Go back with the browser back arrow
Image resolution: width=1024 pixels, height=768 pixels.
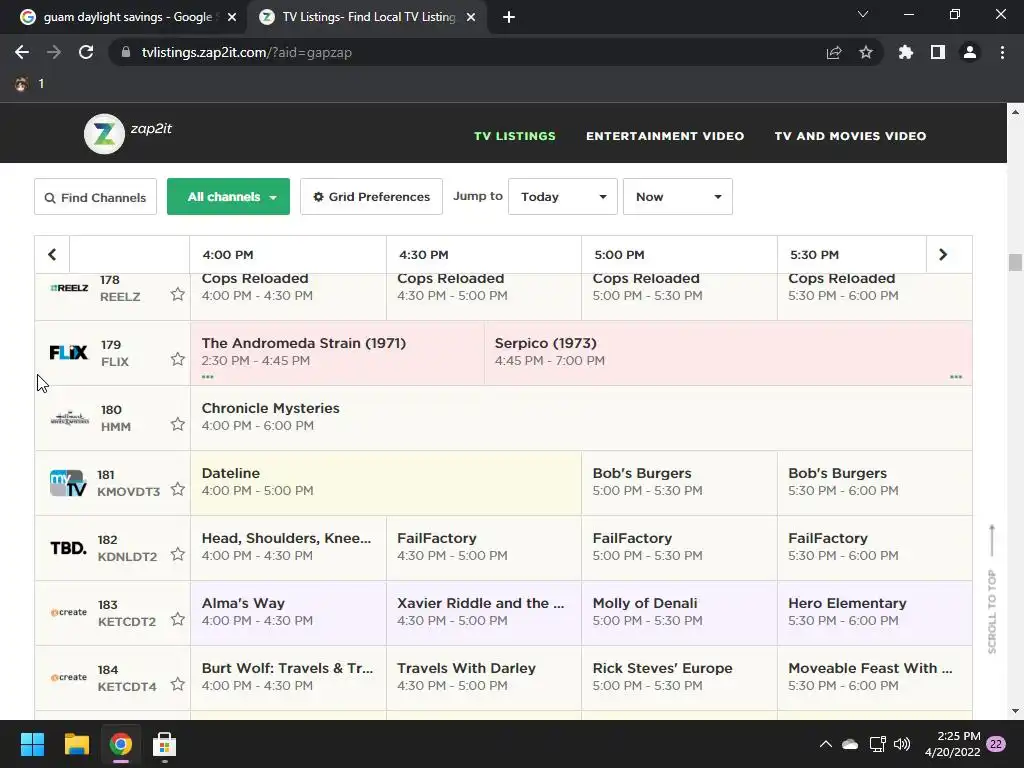point(22,52)
